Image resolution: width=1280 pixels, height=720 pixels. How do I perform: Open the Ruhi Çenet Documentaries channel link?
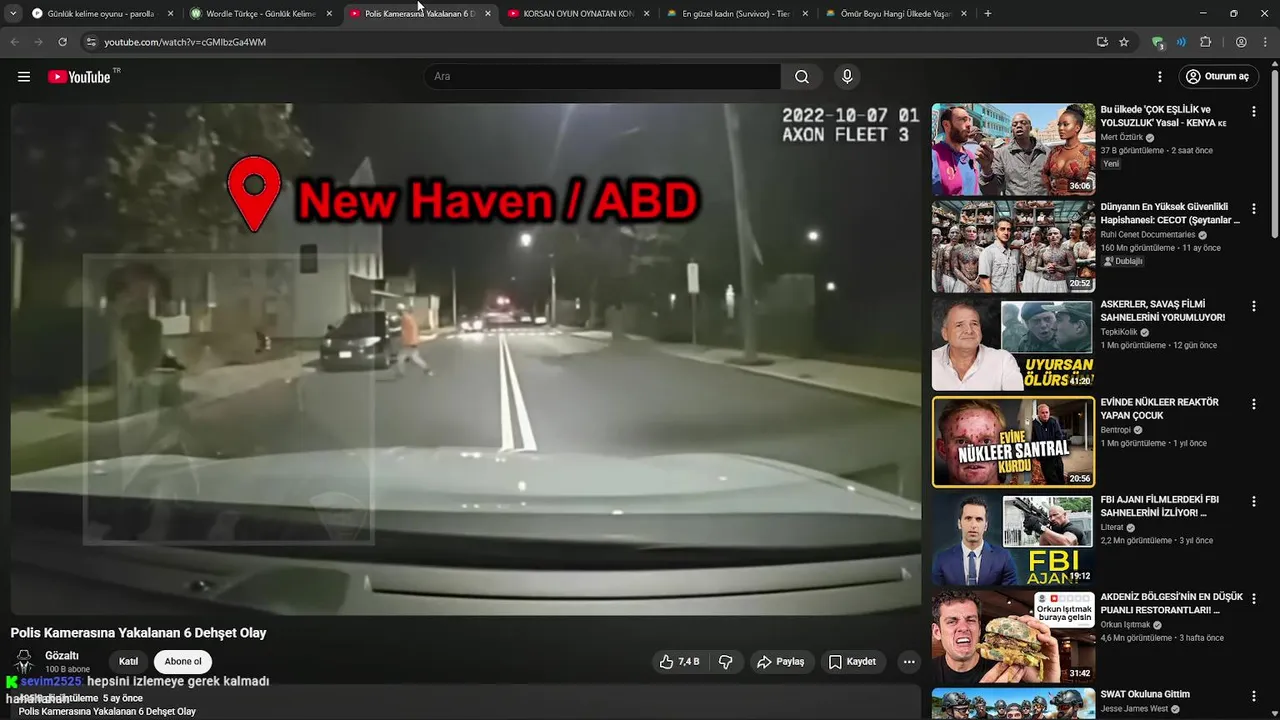1148,235
